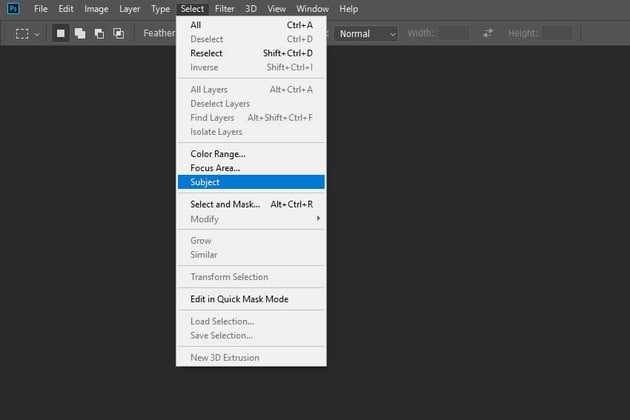Open the Filter menu

(x=225, y=9)
